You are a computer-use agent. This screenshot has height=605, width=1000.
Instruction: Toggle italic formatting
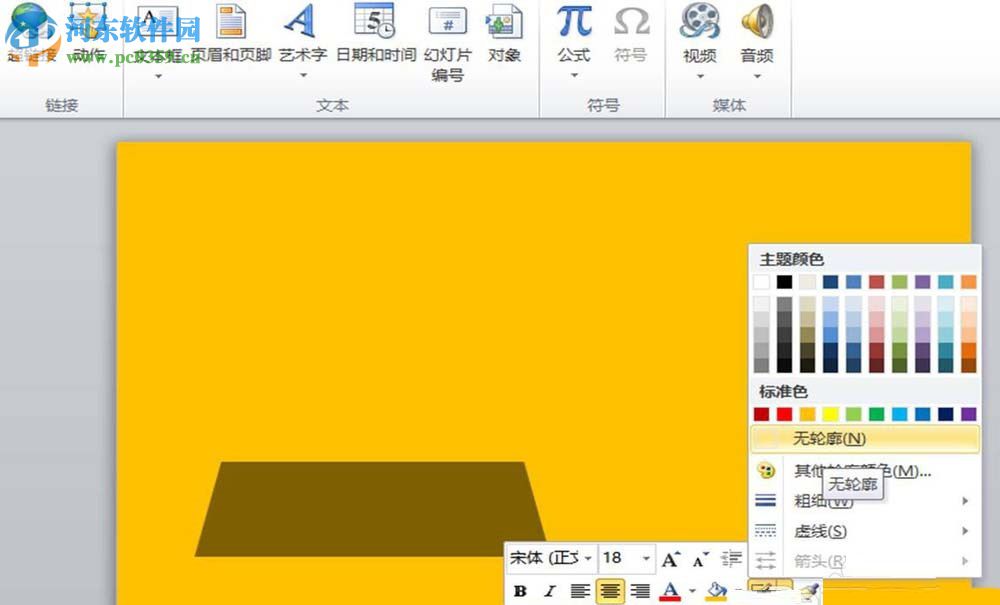click(549, 590)
